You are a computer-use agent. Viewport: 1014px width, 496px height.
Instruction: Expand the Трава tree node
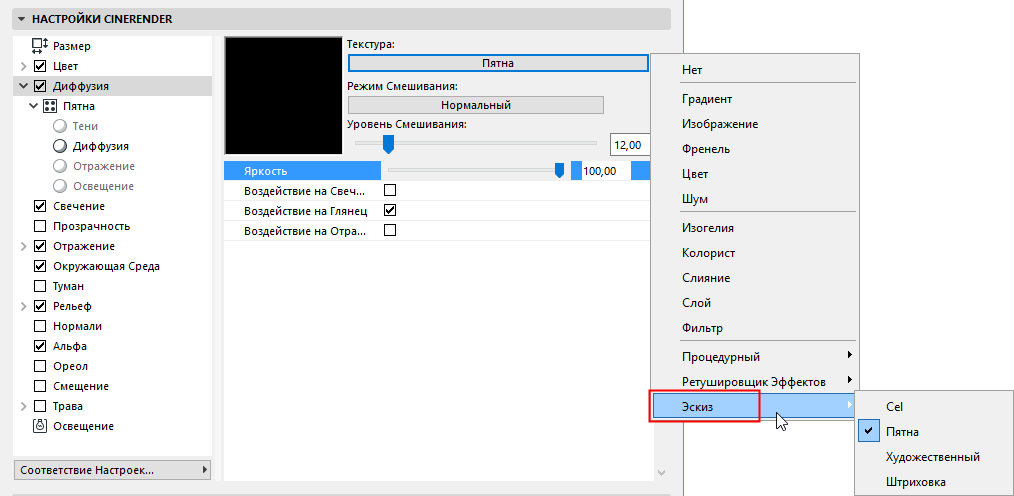tap(24, 407)
